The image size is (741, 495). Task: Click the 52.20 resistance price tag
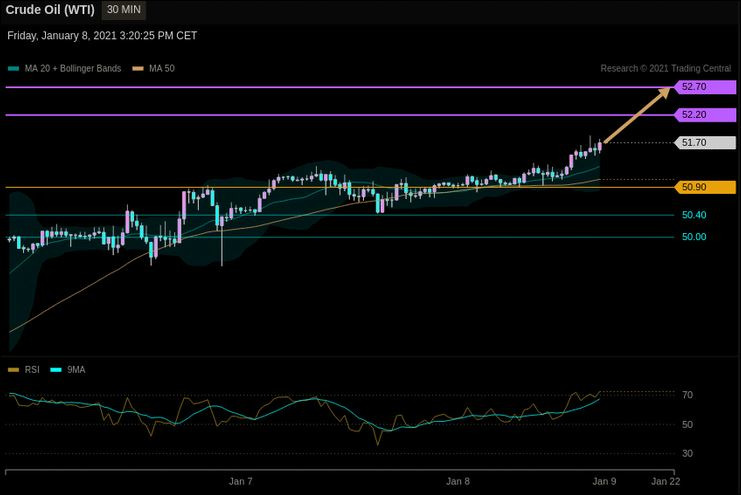pyautogui.click(x=705, y=115)
